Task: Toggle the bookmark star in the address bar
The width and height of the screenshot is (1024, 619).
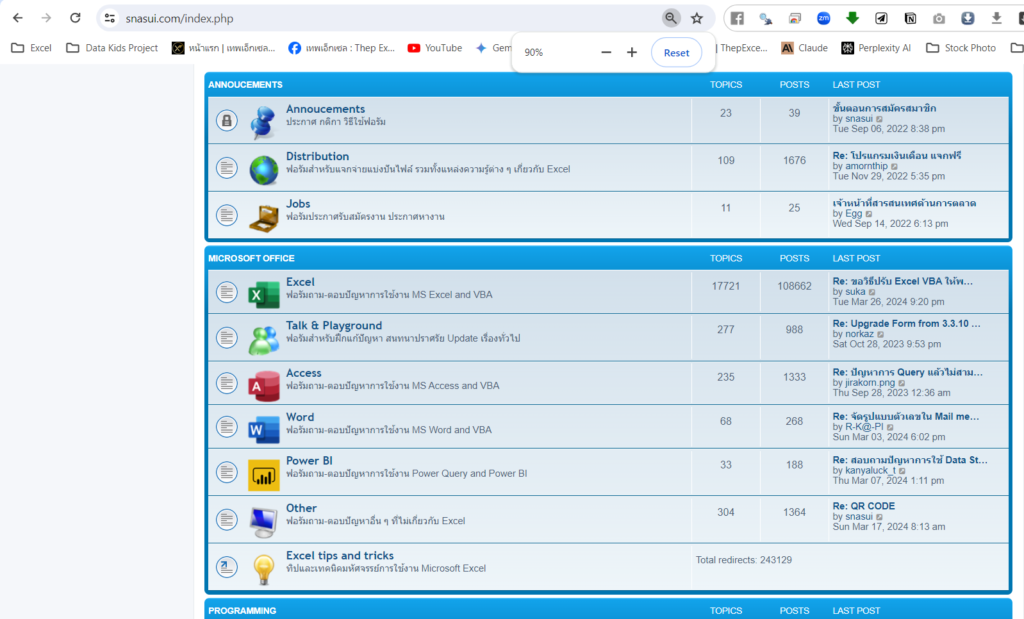Action: [x=697, y=17]
